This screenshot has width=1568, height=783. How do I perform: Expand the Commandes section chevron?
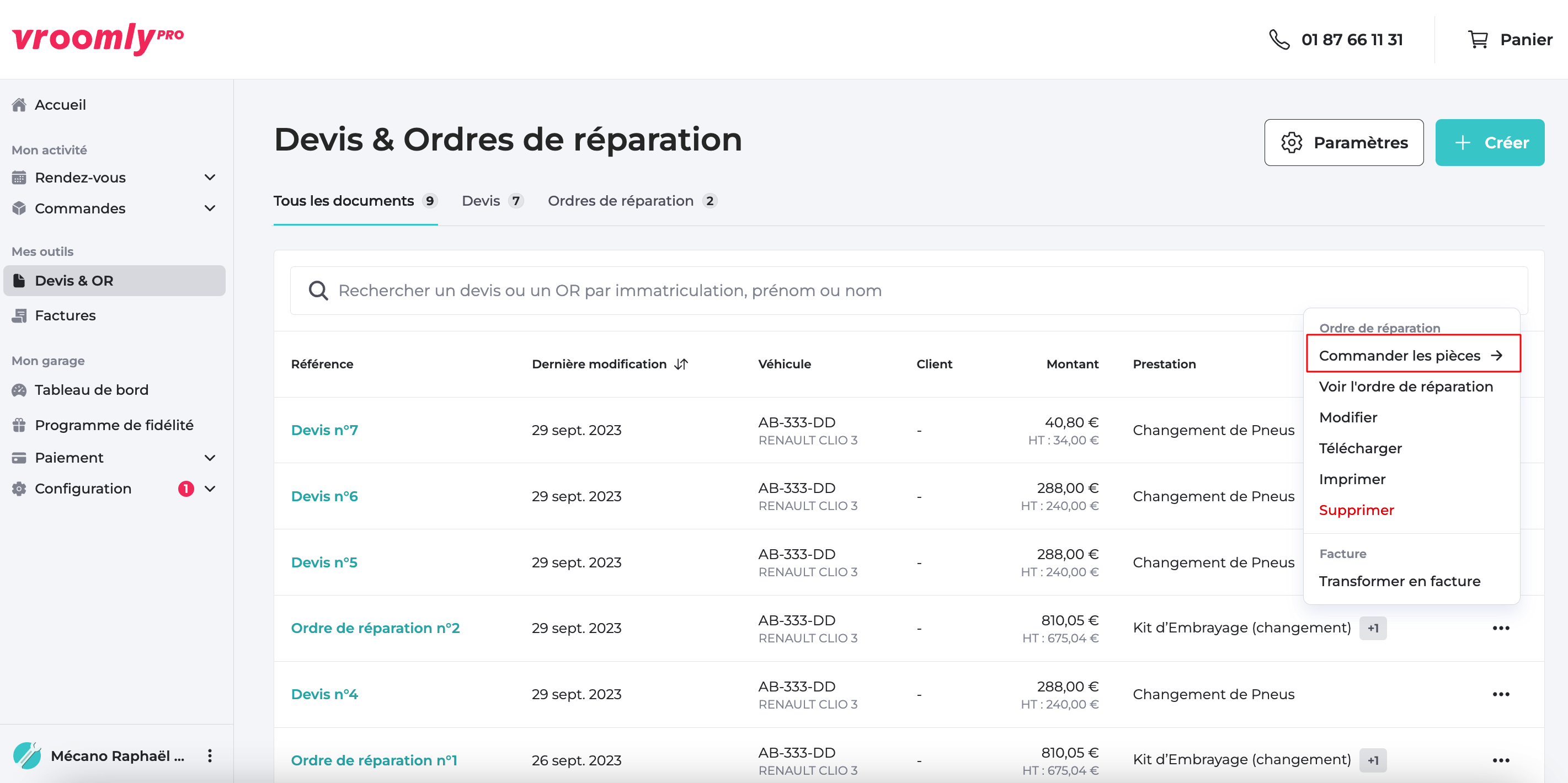tap(210, 208)
